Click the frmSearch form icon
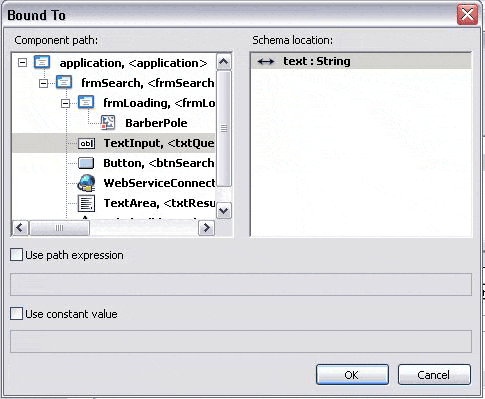 (64, 82)
